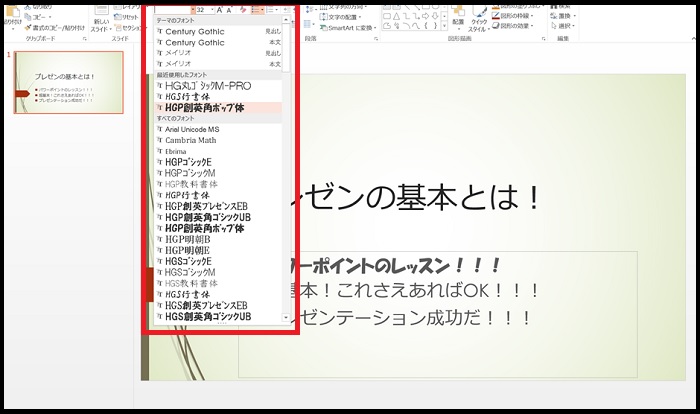Open Replace (置換) command
700x414 pixels.
[x=563, y=16]
